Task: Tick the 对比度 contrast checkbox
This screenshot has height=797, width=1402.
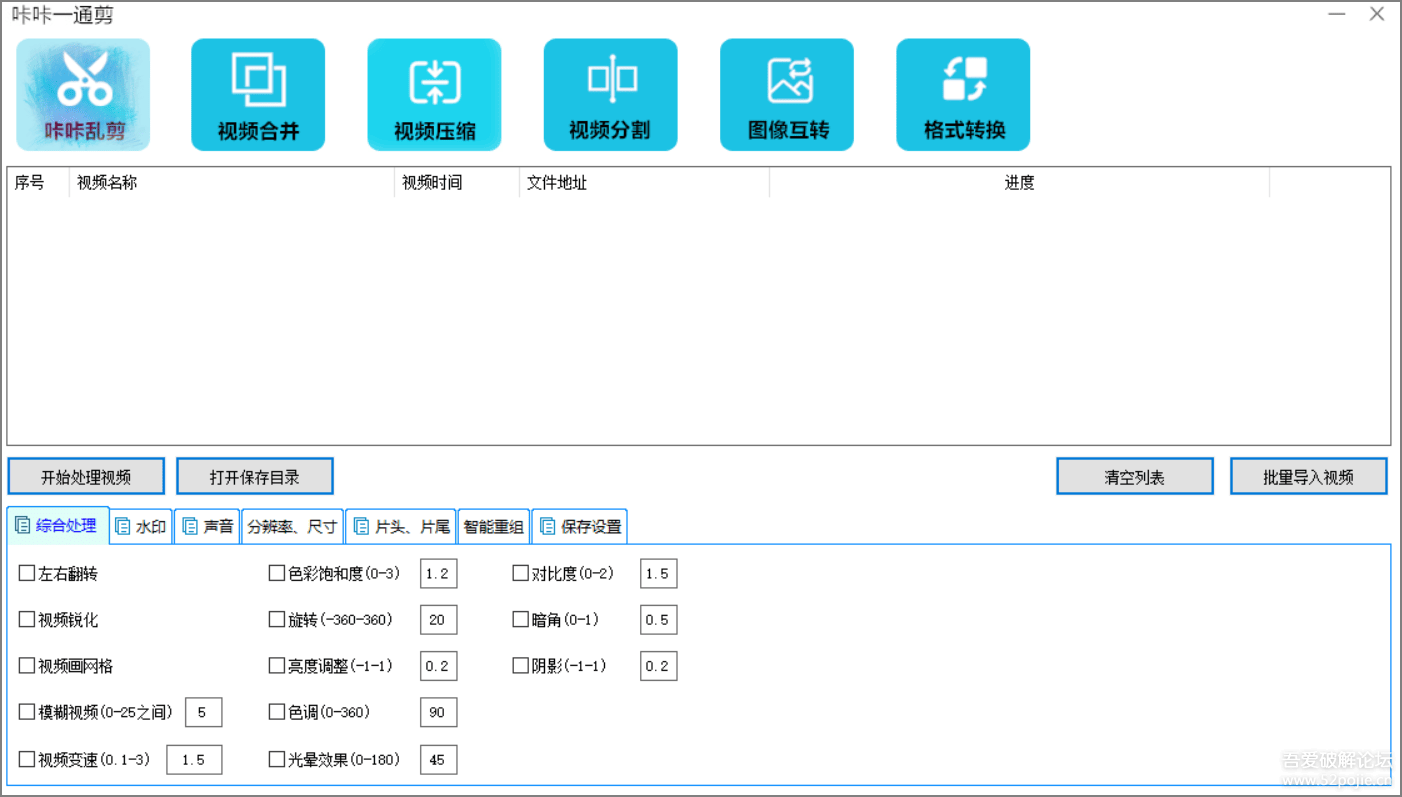Action: pyautogui.click(x=520, y=574)
